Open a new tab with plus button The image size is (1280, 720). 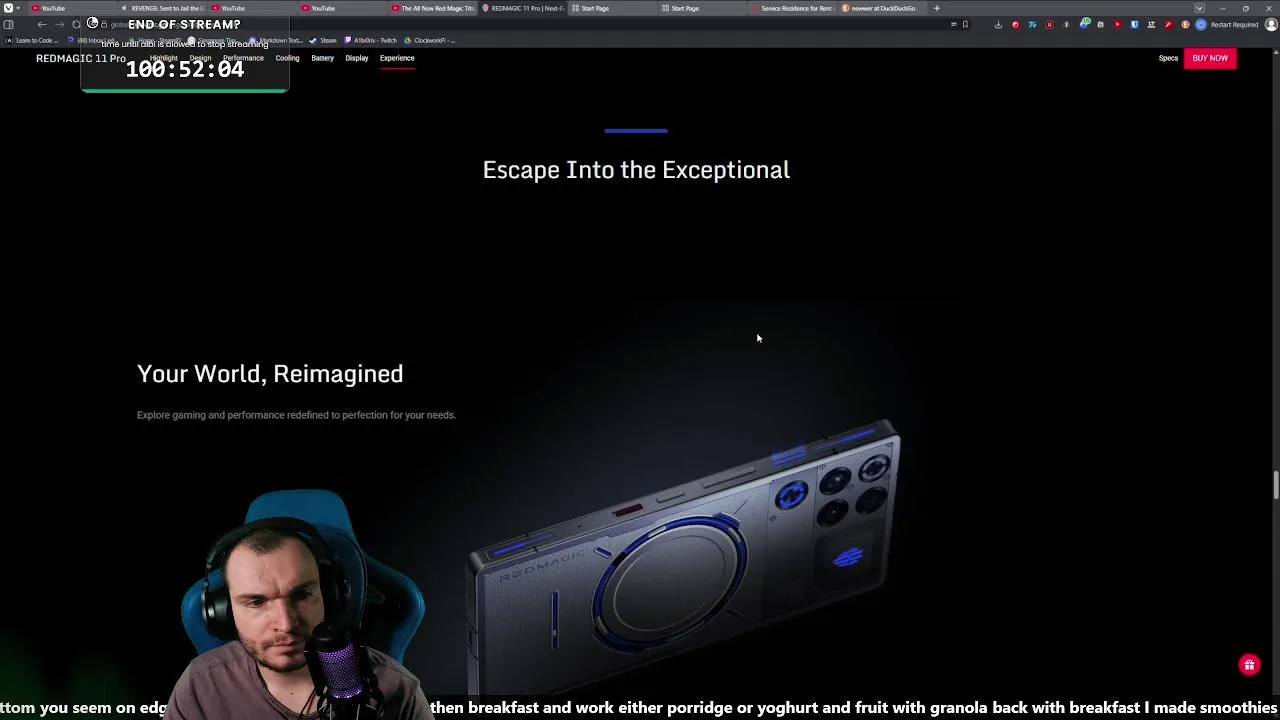[x=937, y=8]
